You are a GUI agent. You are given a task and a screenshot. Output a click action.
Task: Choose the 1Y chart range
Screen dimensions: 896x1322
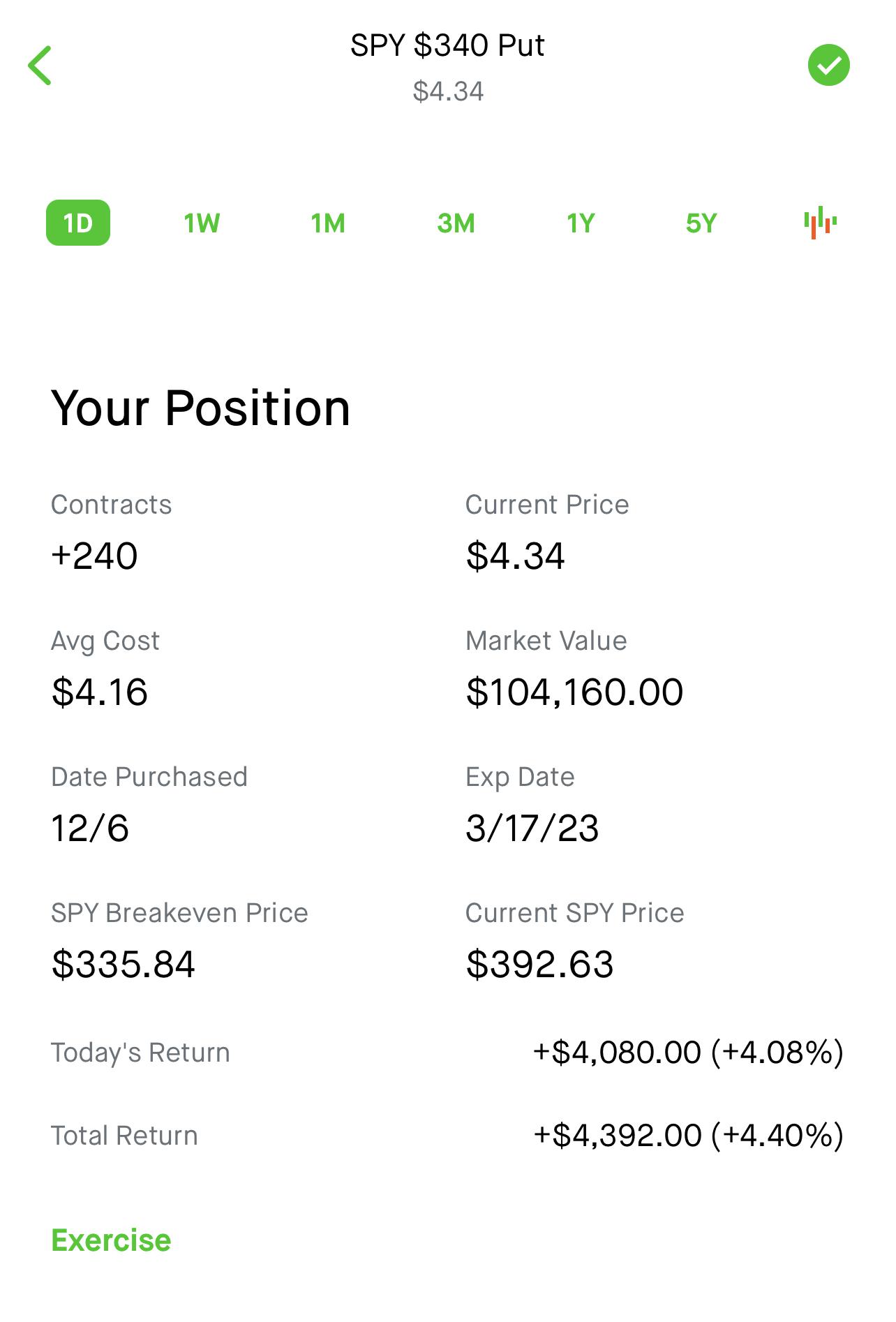click(581, 223)
